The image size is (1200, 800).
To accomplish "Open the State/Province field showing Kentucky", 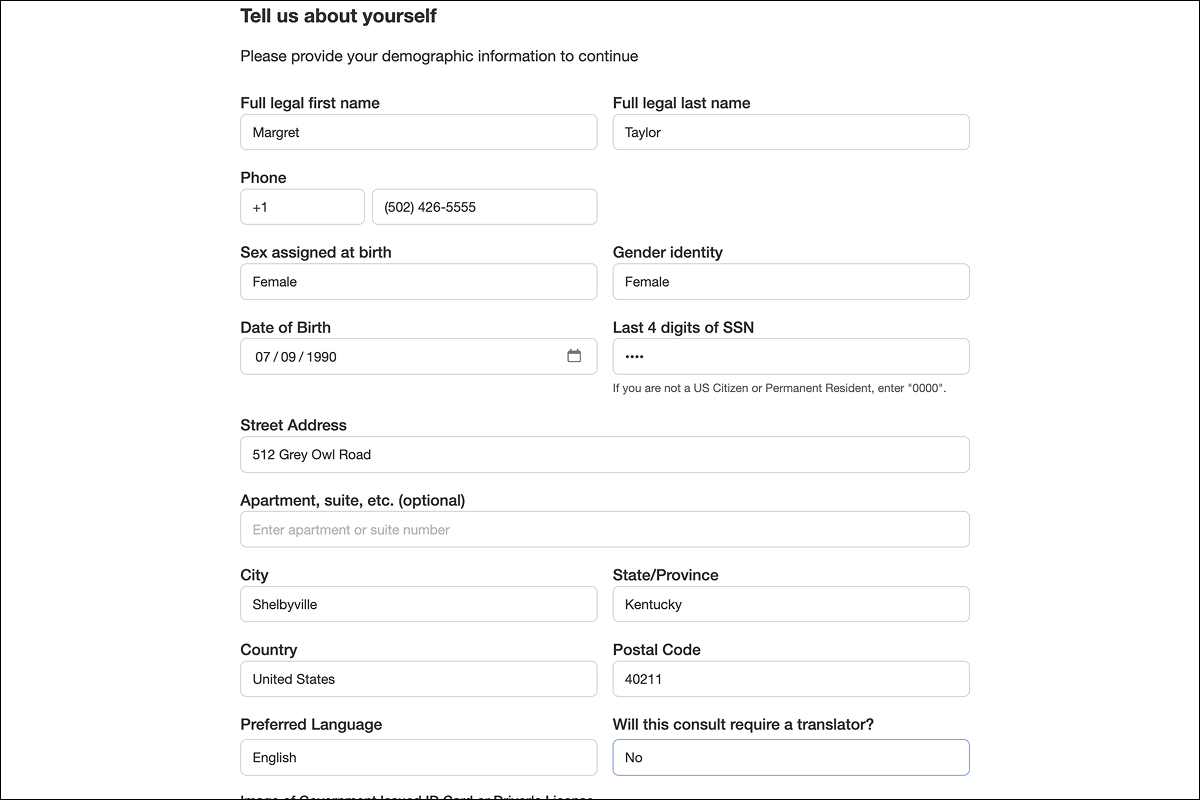I will [790, 604].
